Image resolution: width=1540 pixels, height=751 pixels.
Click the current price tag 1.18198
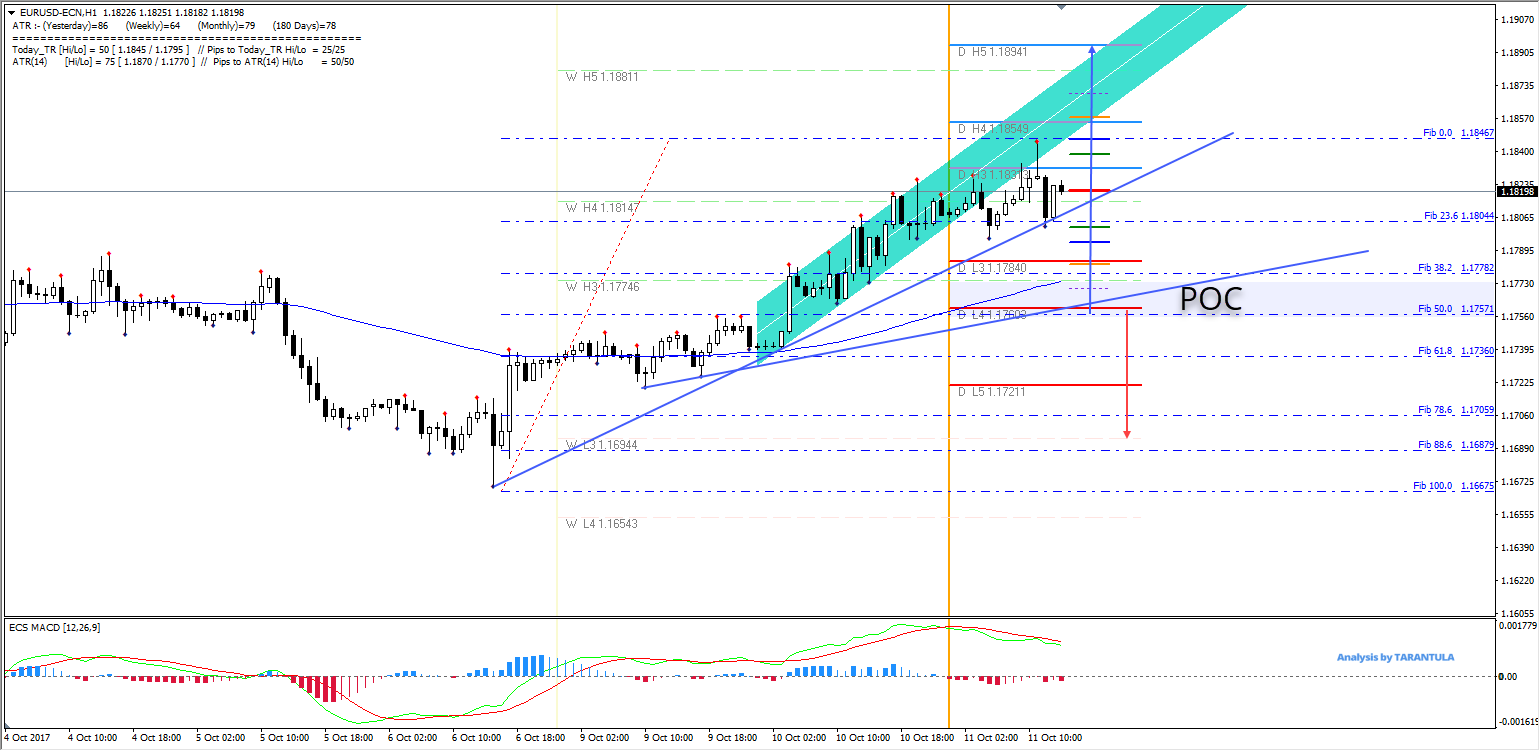(1517, 191)
